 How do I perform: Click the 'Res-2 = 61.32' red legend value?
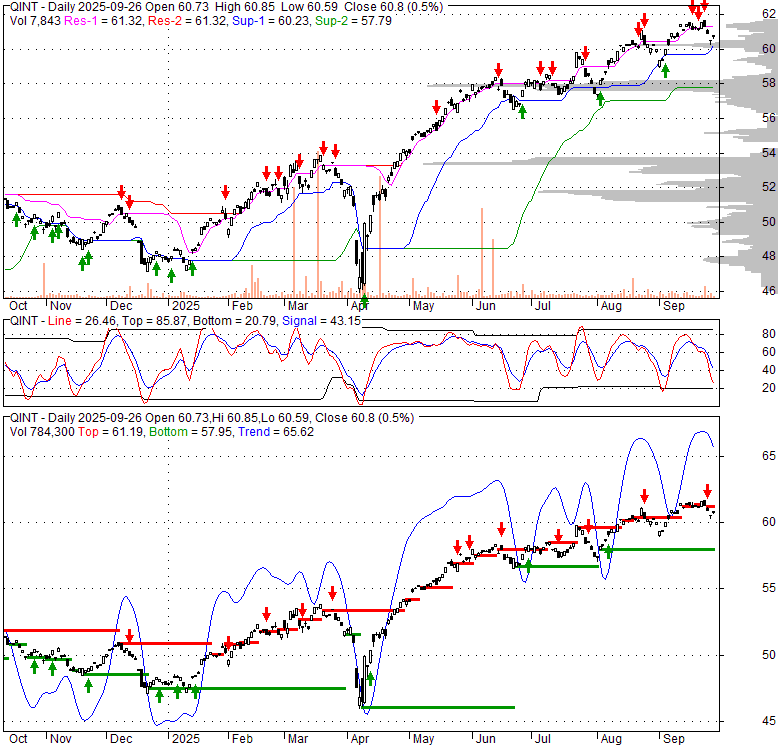pos(187,21)
